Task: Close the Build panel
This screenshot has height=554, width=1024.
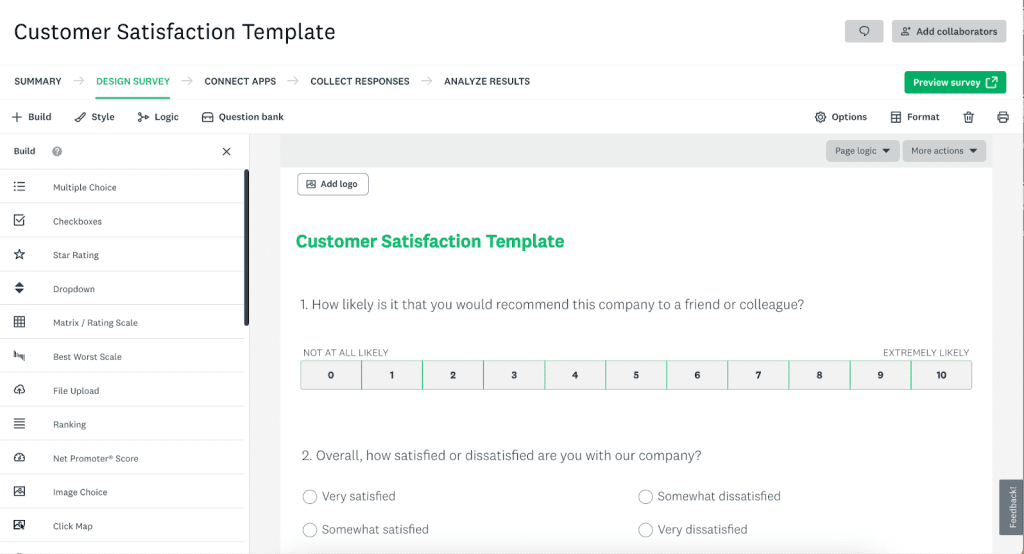Action: [x=226, y=152]
